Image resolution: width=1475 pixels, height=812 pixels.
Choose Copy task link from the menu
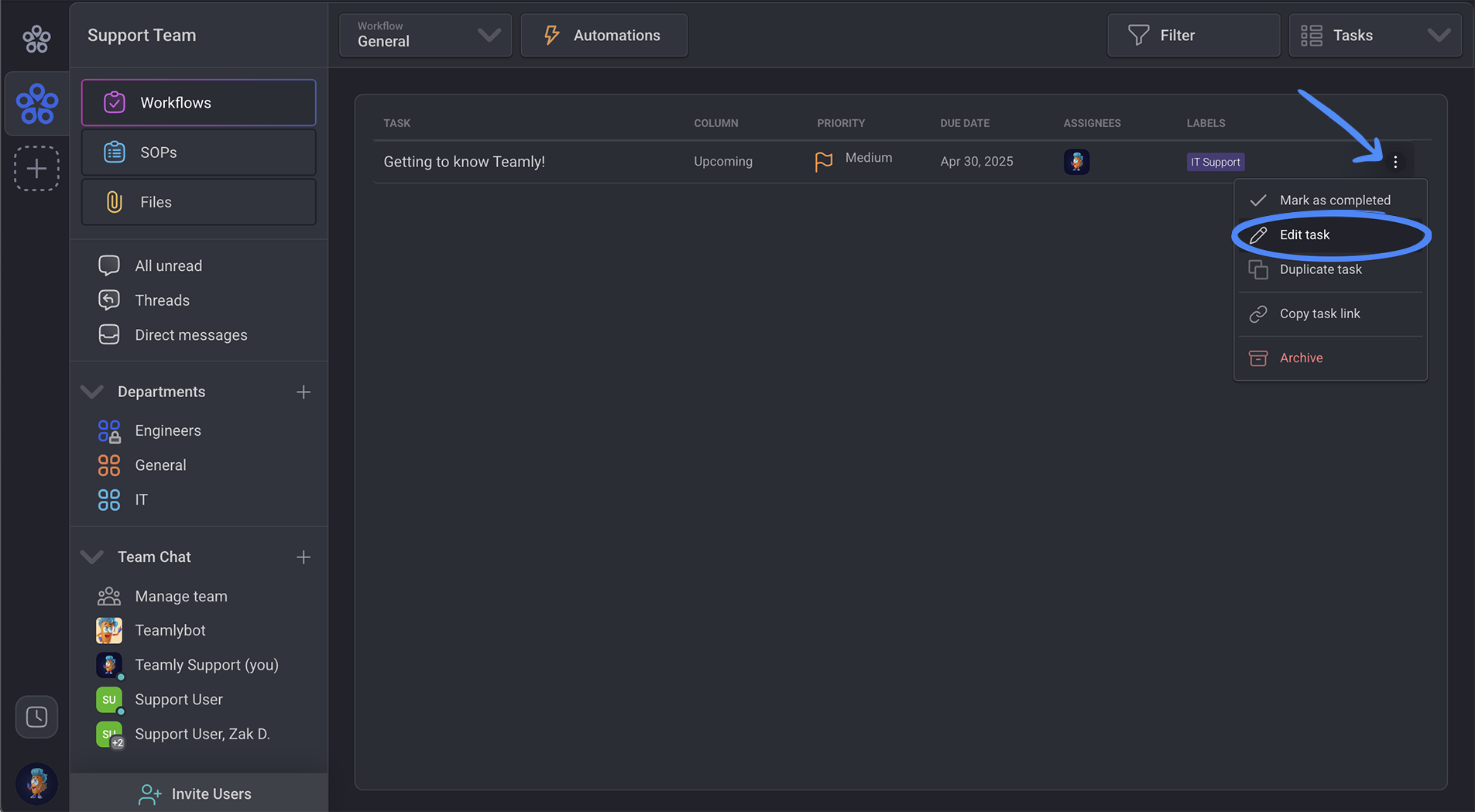pyautogui.click(x=1330, y=313)
